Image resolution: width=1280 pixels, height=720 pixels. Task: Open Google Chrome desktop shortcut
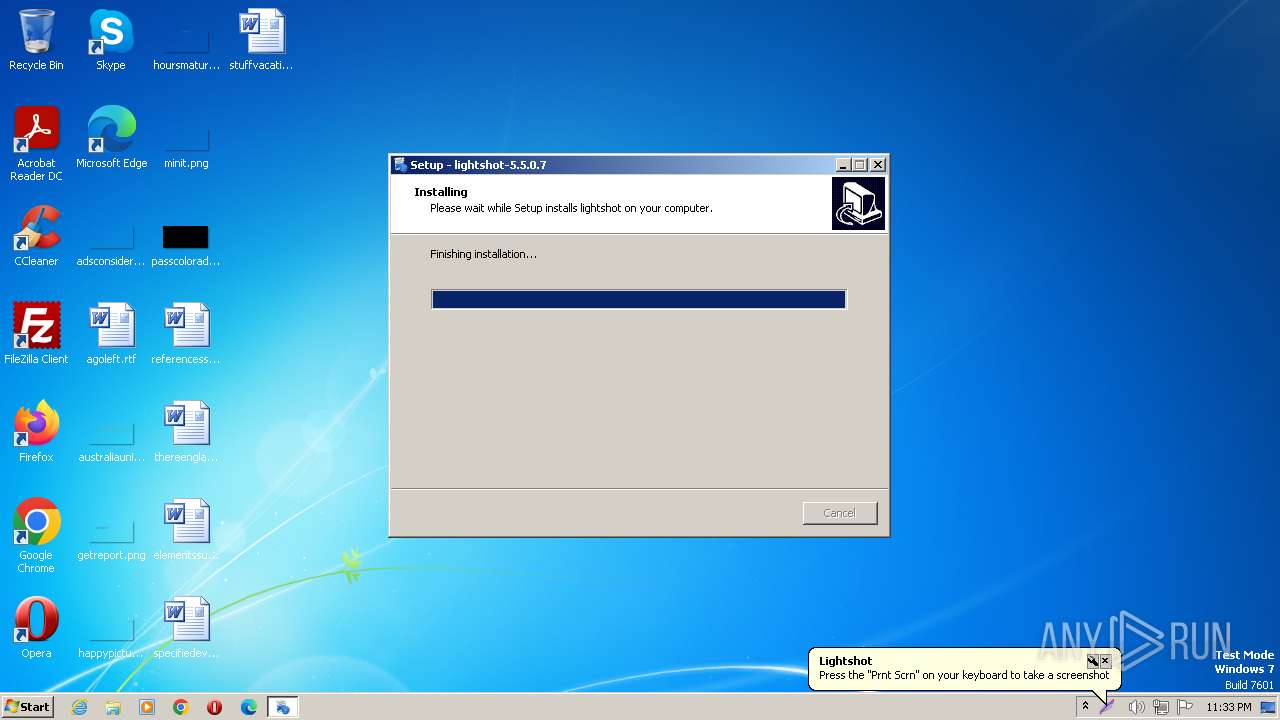[x=36, y=536]
